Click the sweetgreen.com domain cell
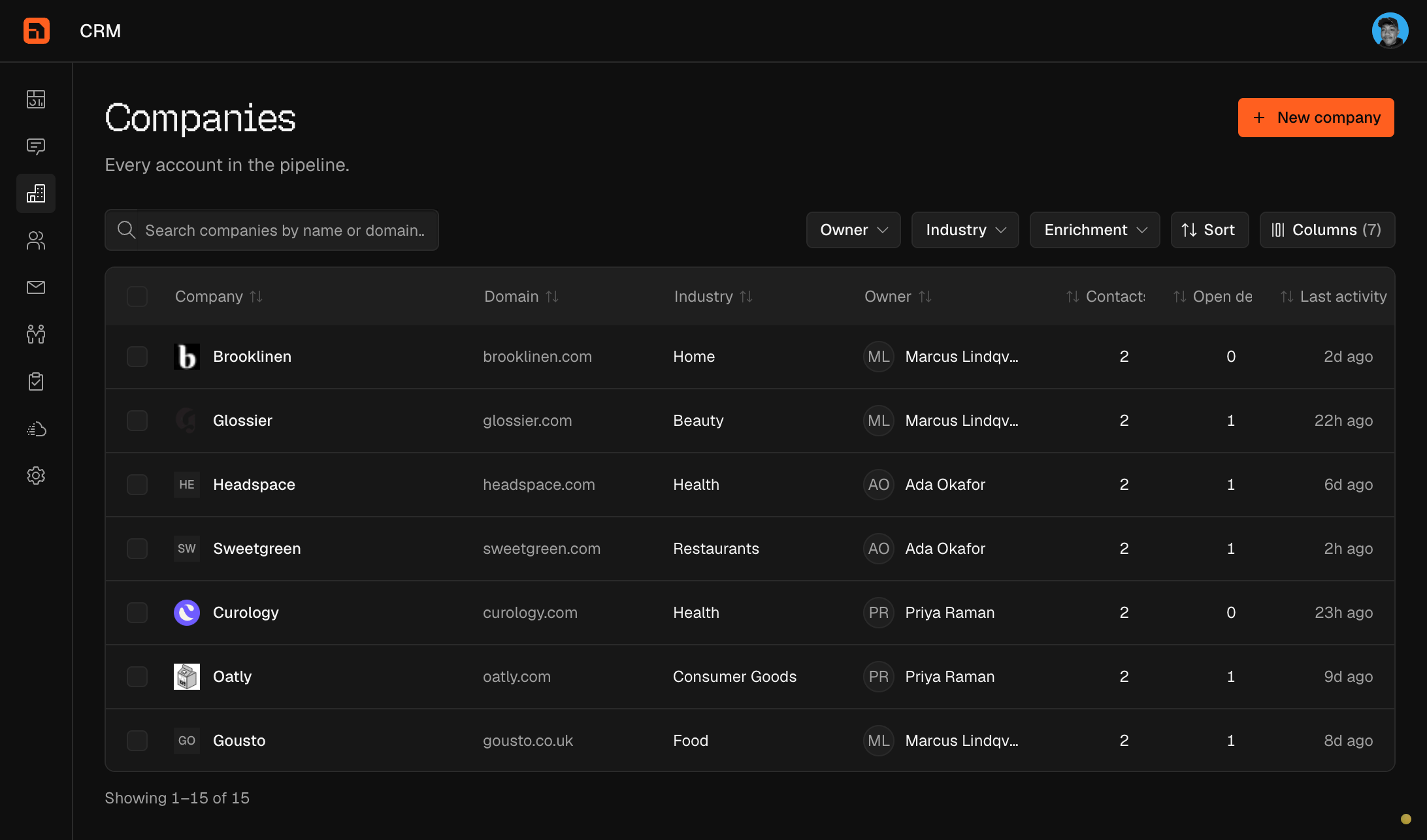Screen dimensions: 1427x840 click(542, 549)
